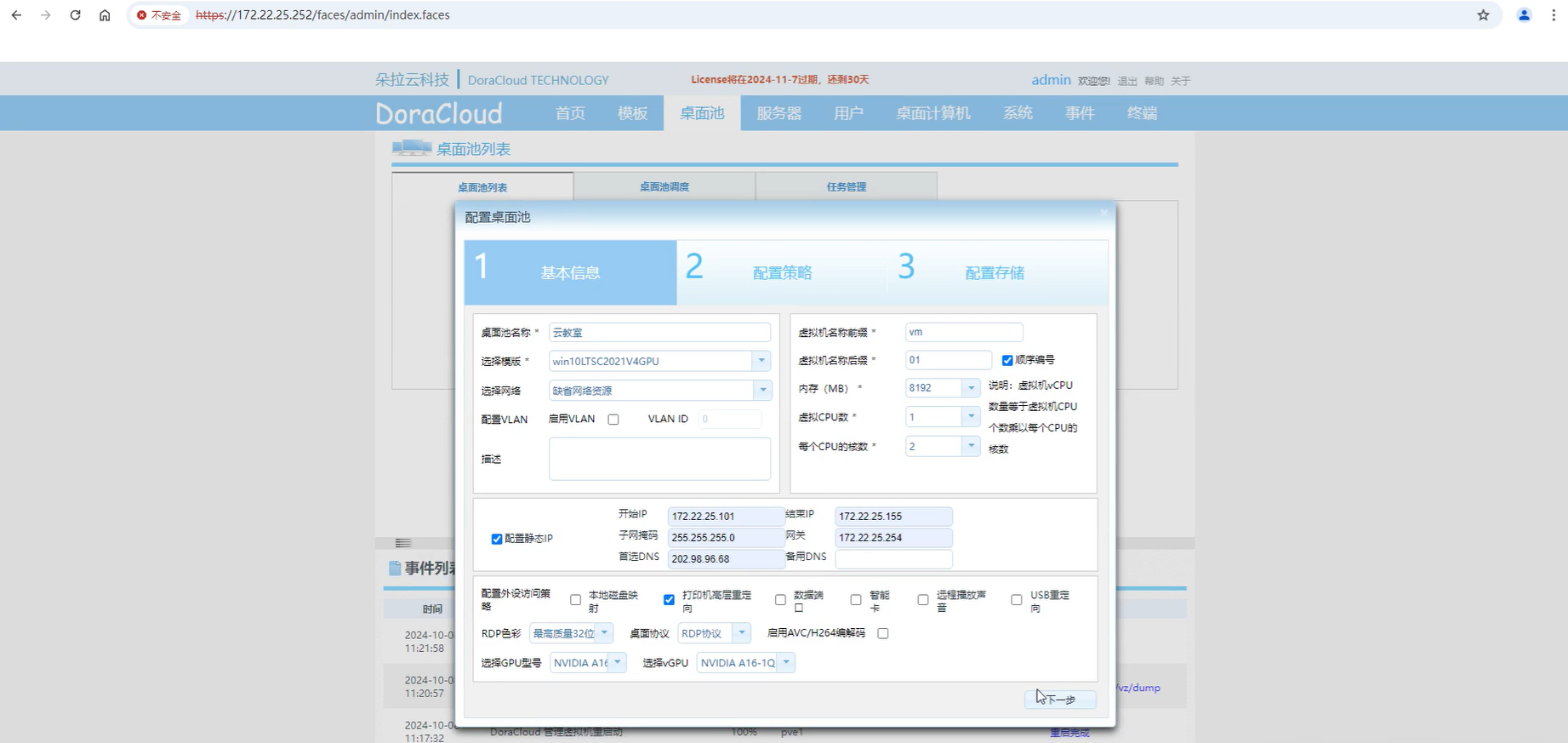Click the 不安全 security warning indicator

[159, 15]
